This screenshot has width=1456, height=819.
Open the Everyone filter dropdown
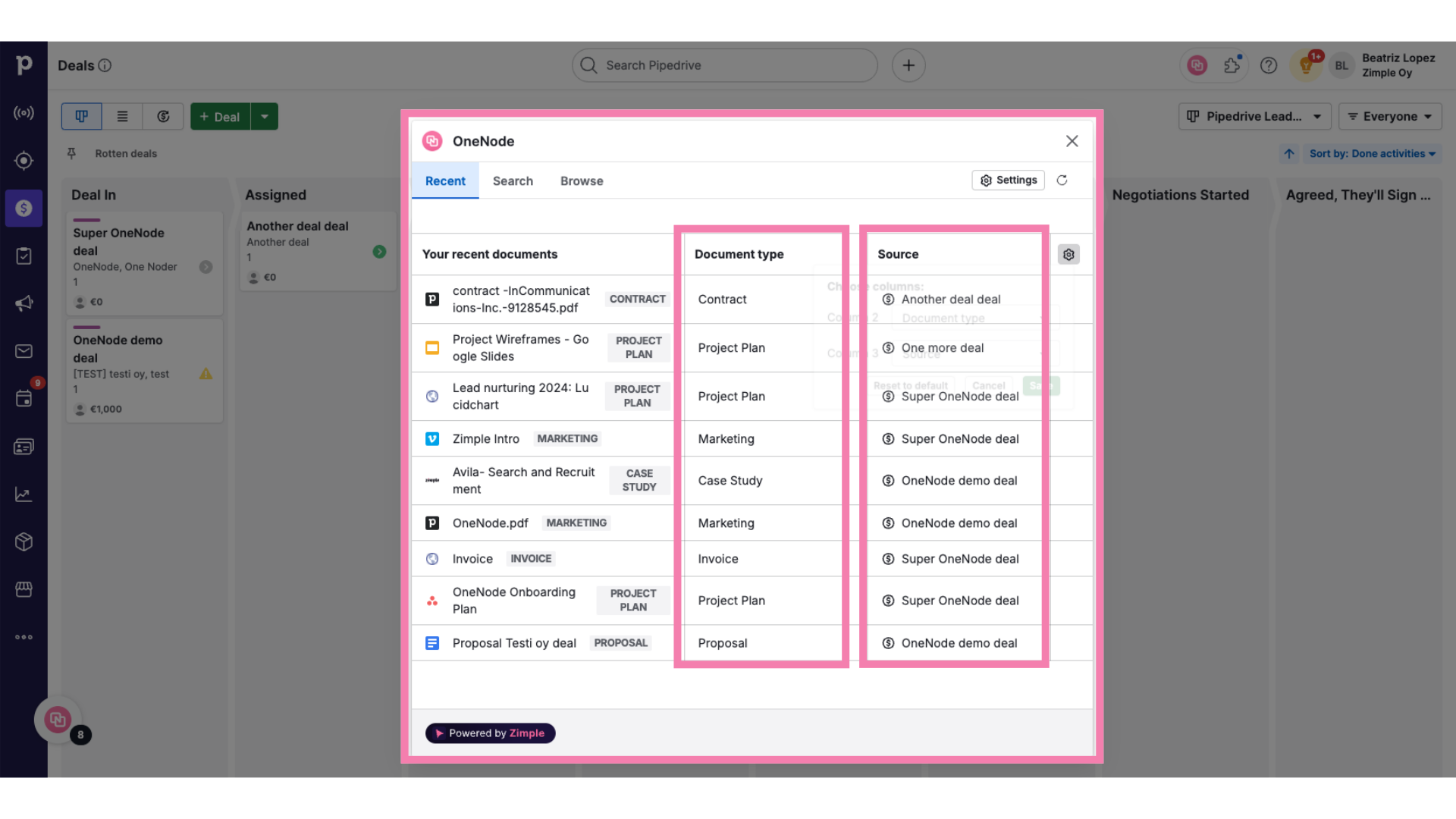[x=1390, y=116]
